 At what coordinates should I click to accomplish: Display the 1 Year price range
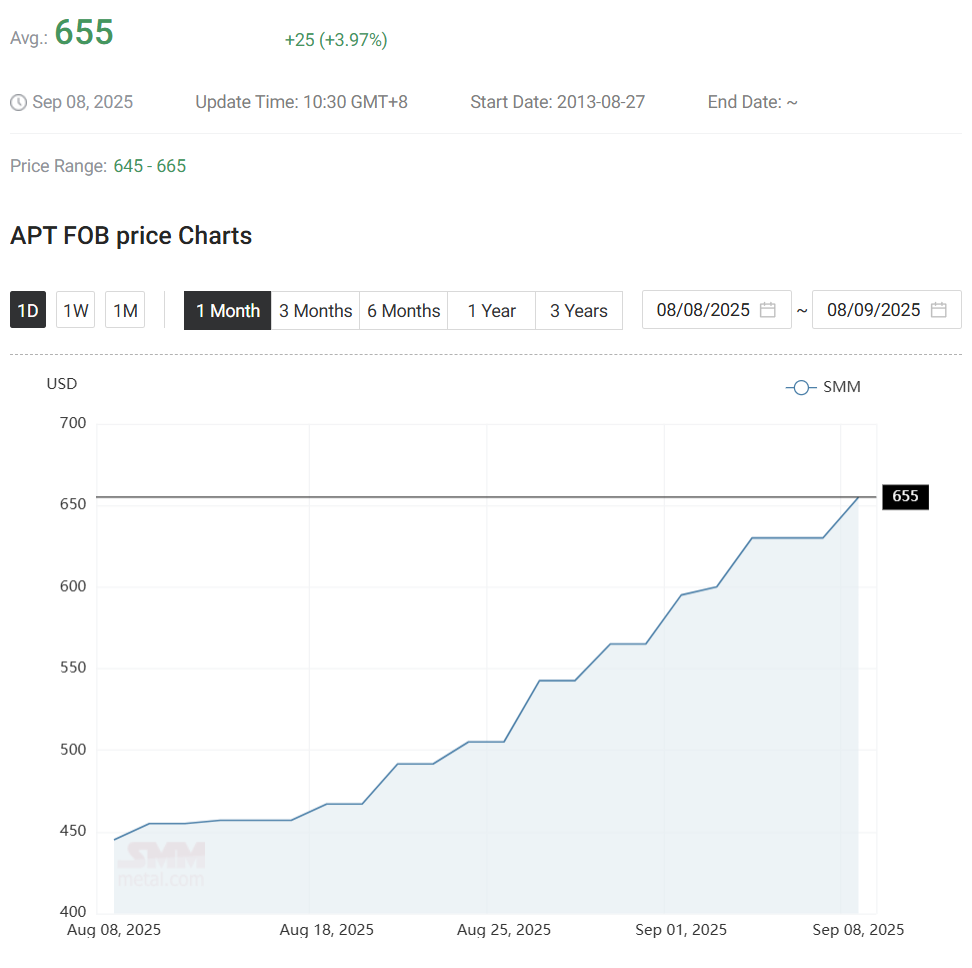point(491,311)
